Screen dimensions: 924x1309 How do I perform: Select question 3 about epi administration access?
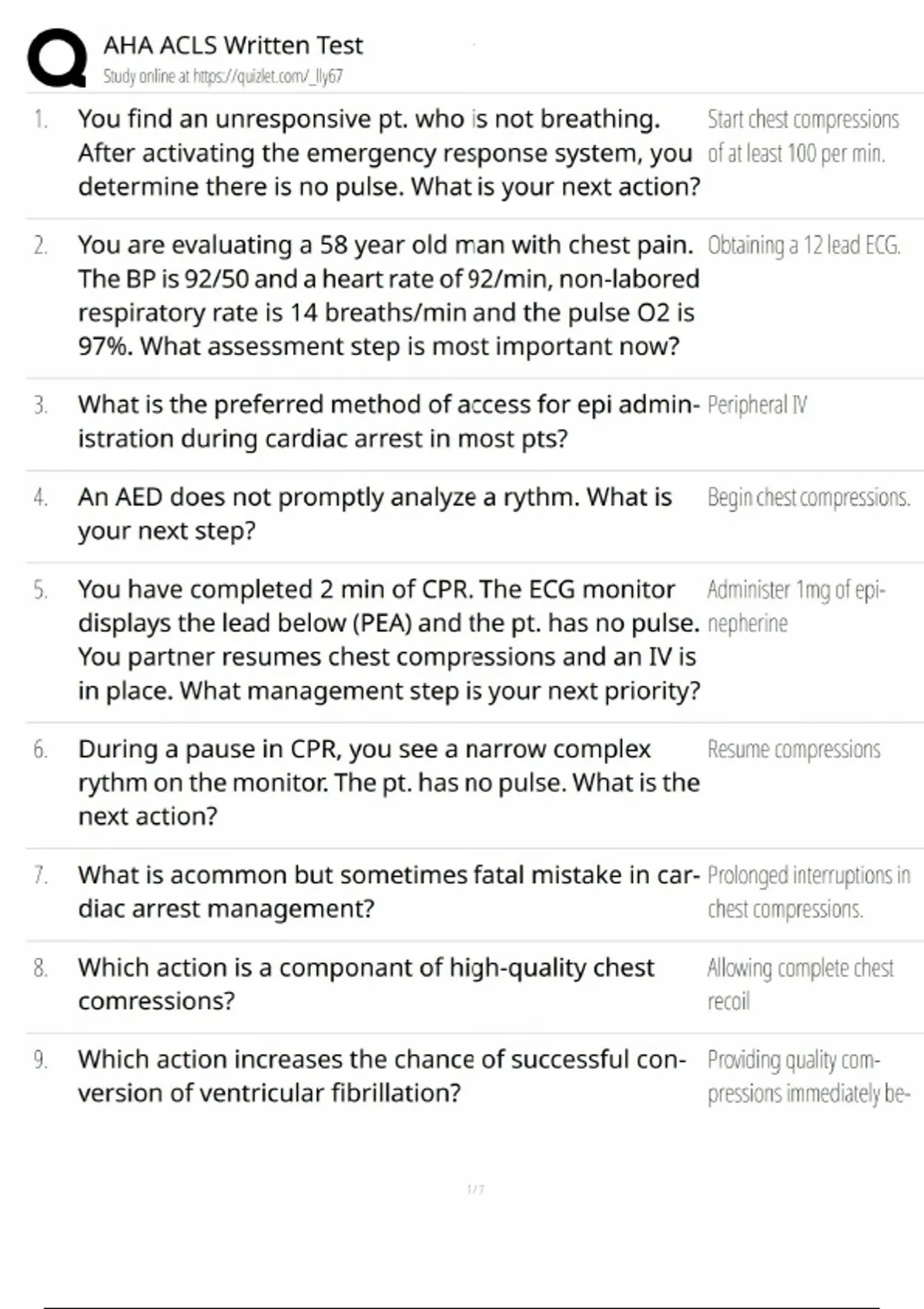pos(388,421)
